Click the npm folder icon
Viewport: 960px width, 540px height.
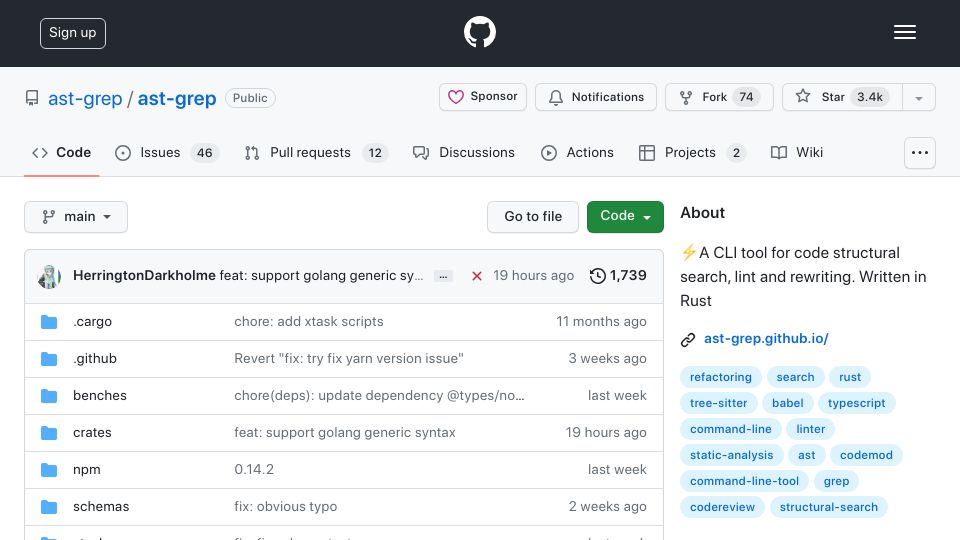tap(49, 470)
